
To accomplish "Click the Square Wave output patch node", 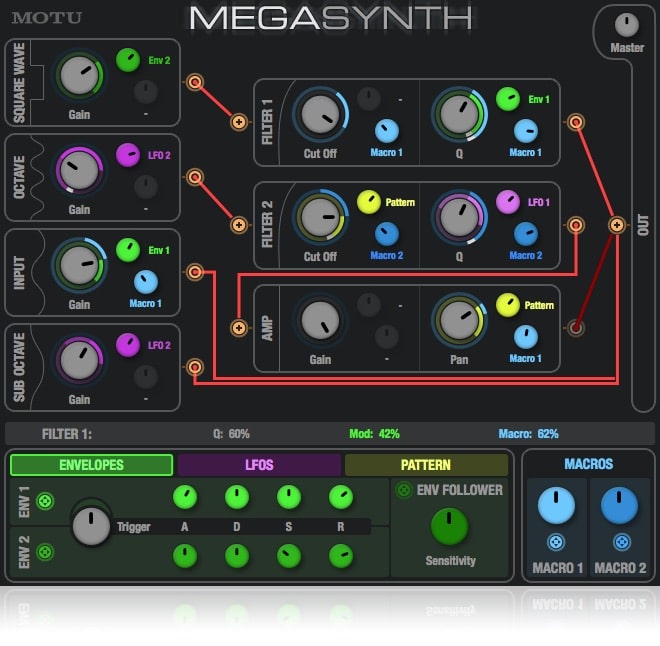I will point(194,82).
